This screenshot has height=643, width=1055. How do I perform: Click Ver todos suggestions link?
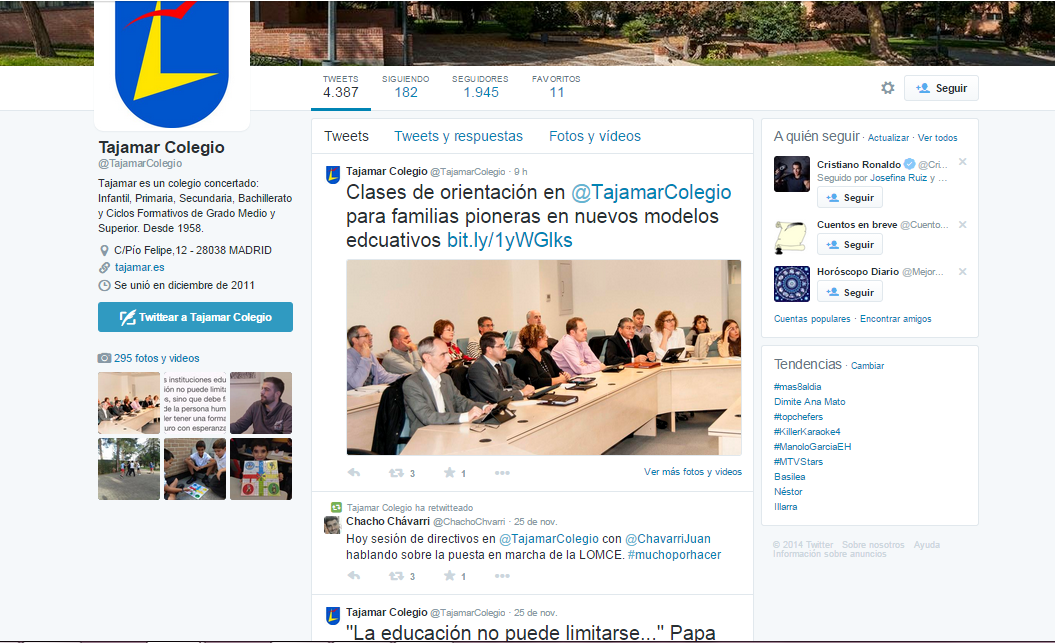937,138
